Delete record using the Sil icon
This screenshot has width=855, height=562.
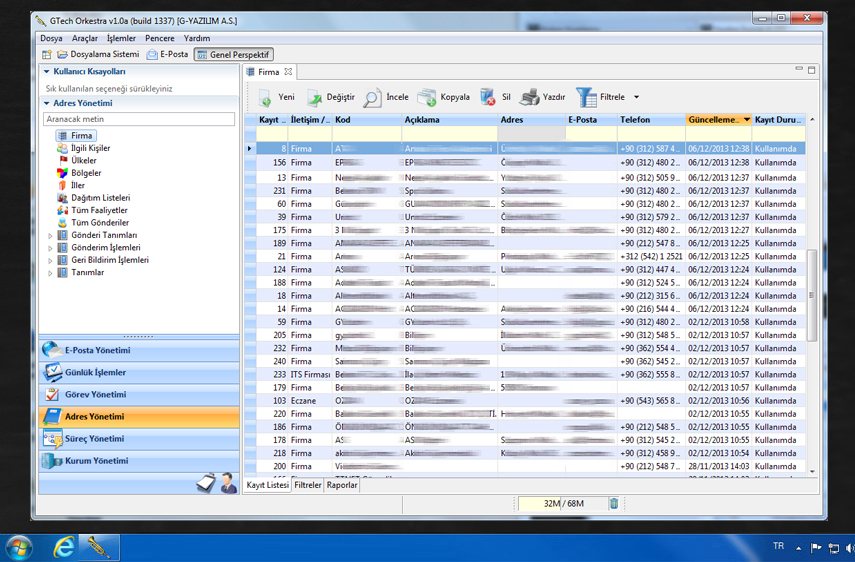tap(488, 97)
